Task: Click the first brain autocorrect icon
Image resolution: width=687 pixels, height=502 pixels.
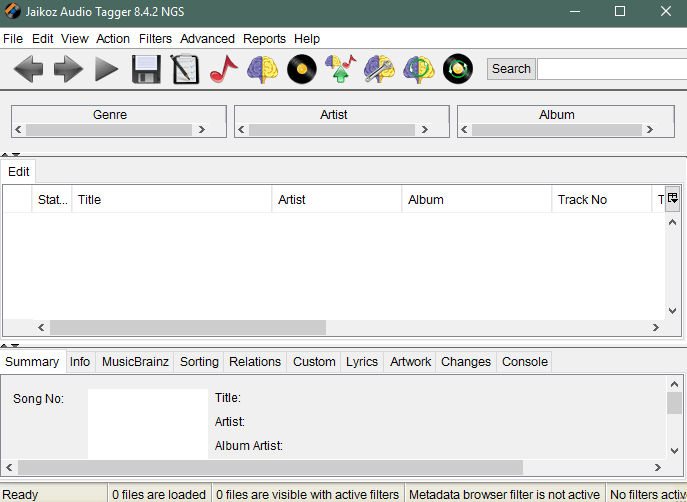Action: pos(262,69)
